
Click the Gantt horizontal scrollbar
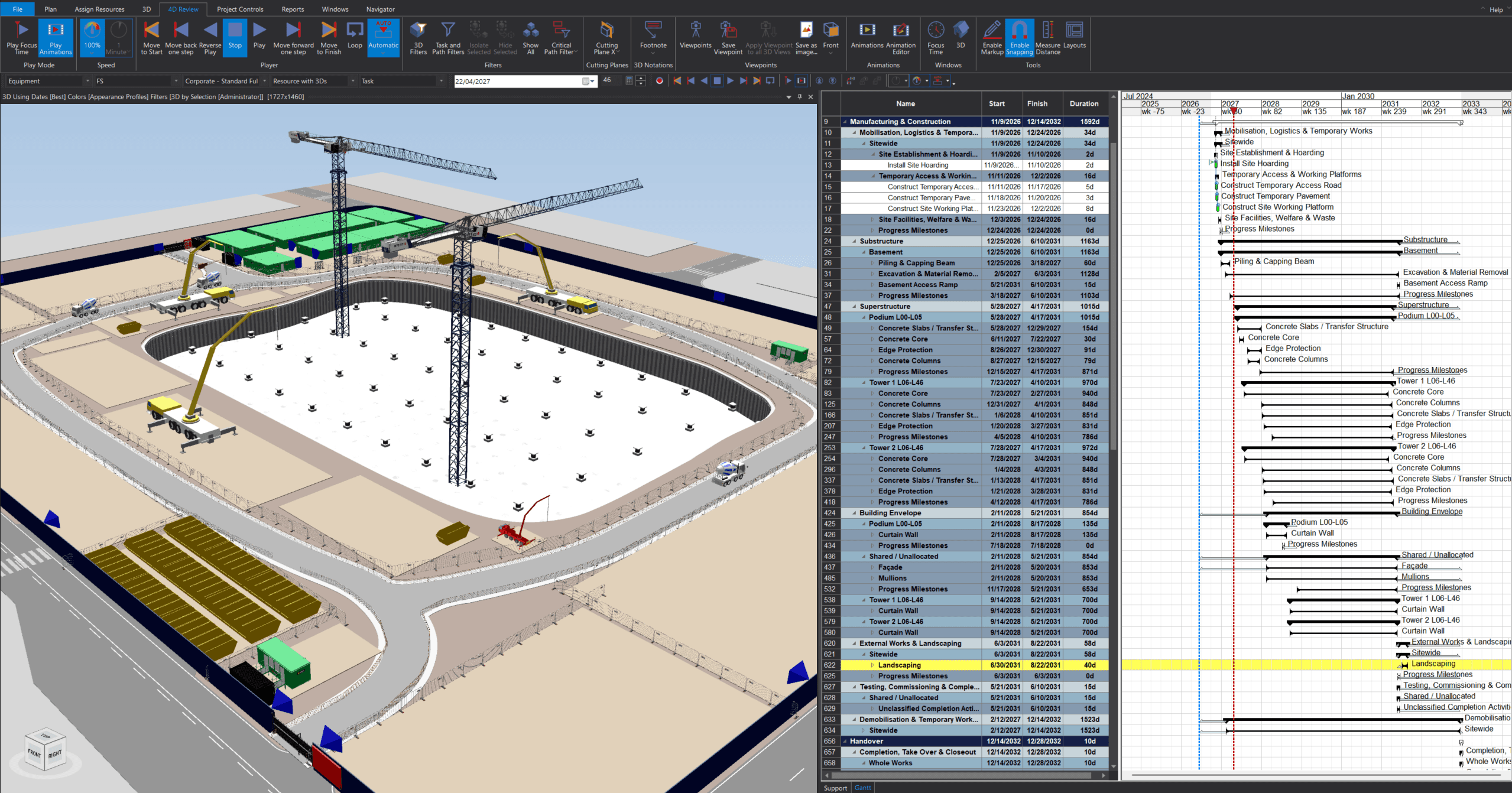click(x=1315, y=775)
